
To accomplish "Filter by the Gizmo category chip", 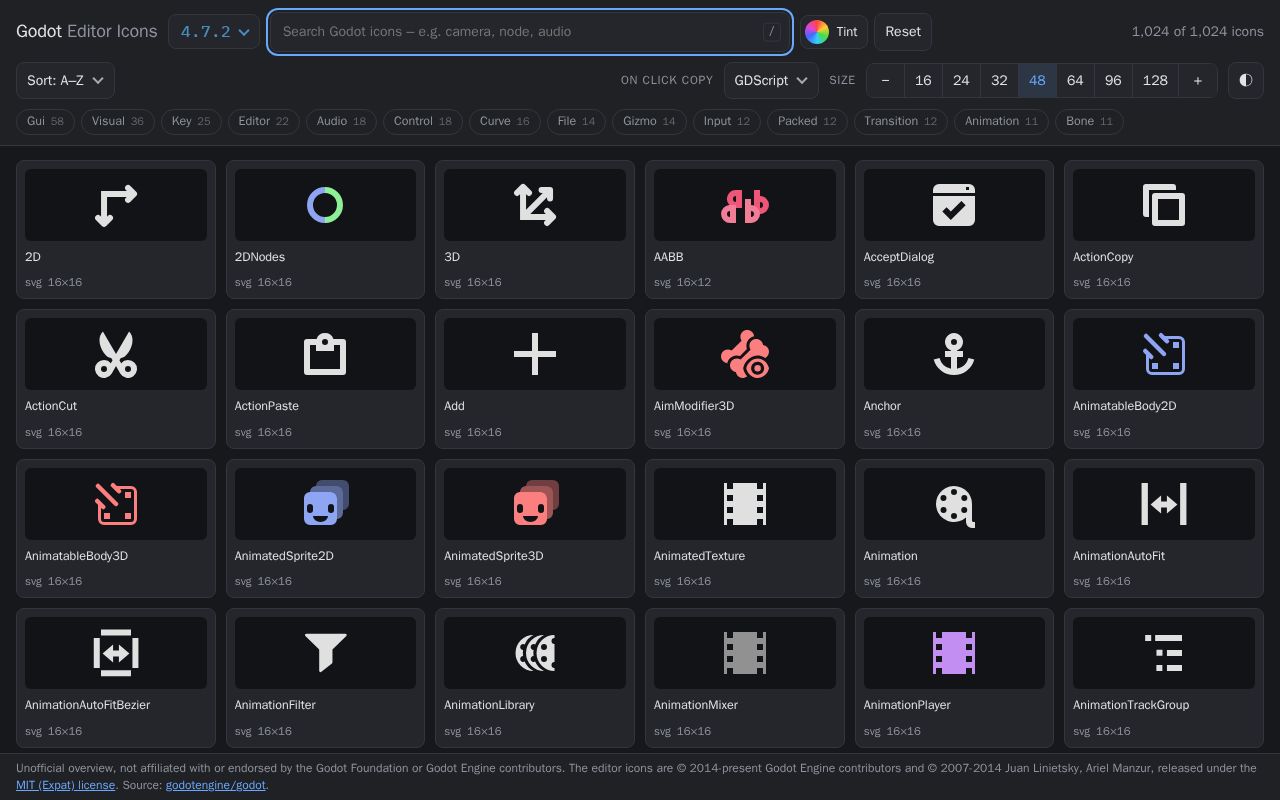I will (x=649, y=121).
